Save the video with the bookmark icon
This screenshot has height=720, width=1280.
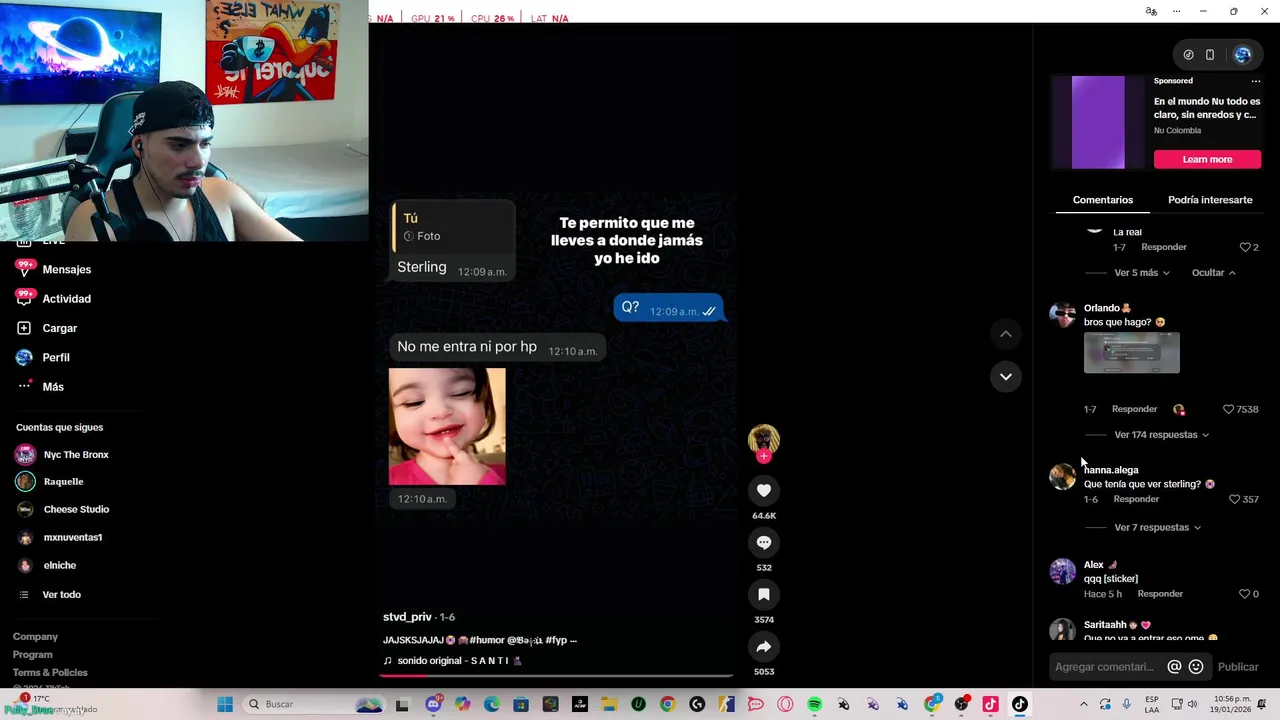[x=763, y=594]
